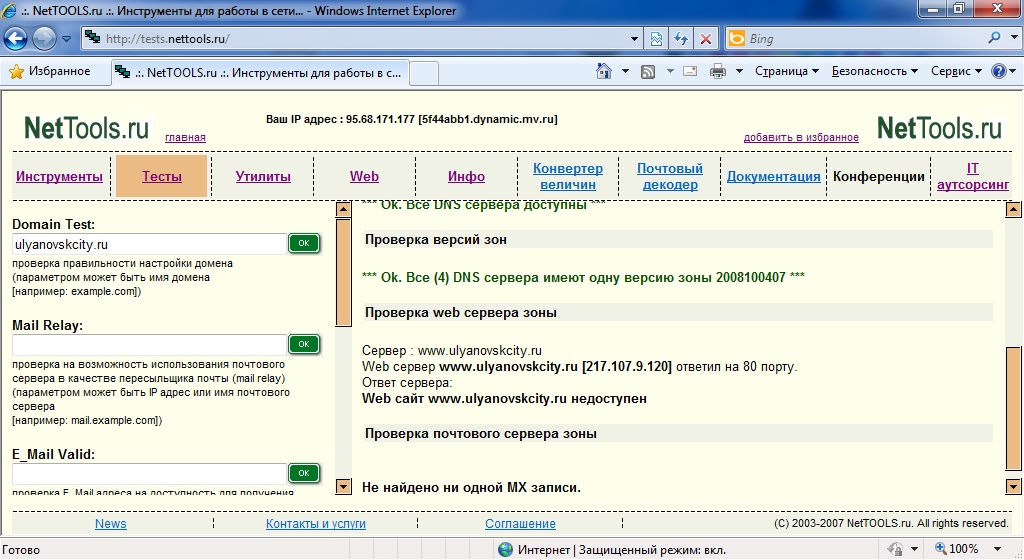Click the search magnifier icon
Viewport: 1024px width, 560px height.
click(994, 38)
